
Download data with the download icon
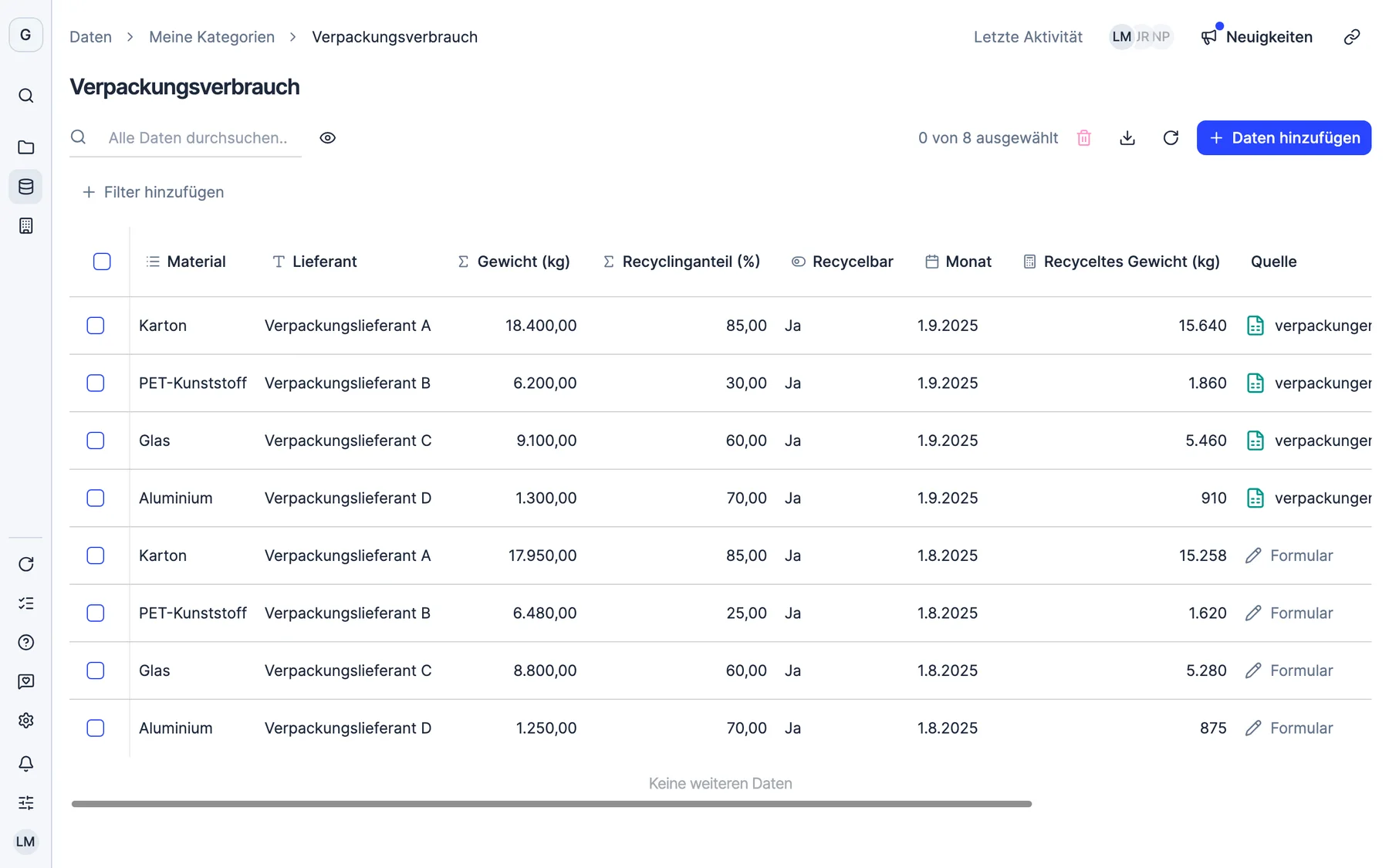(1127, 138)
